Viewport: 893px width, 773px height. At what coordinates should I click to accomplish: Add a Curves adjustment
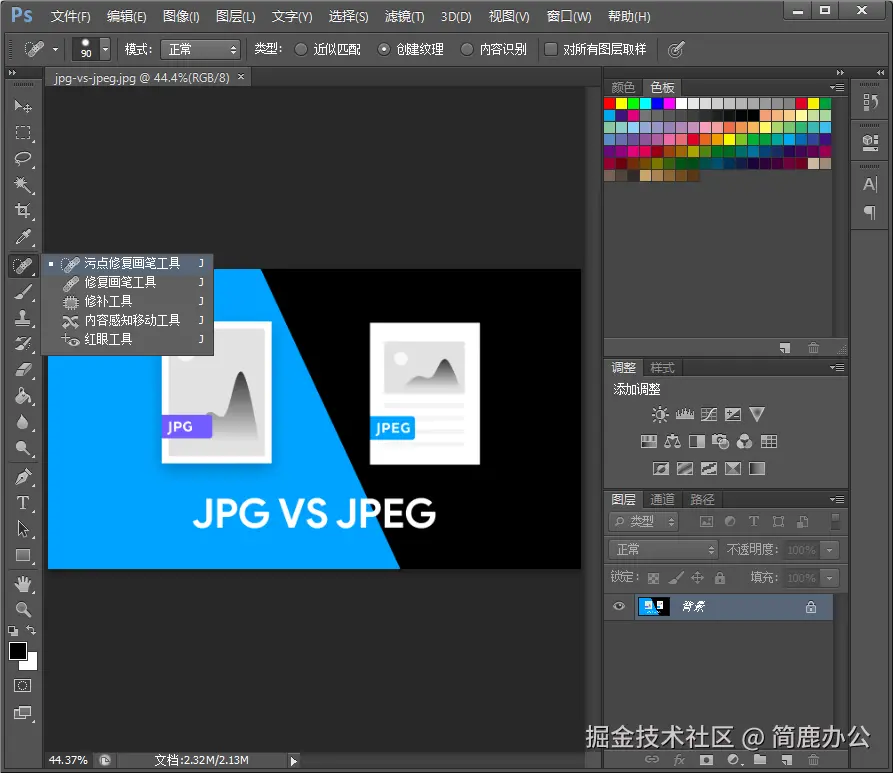708,414
